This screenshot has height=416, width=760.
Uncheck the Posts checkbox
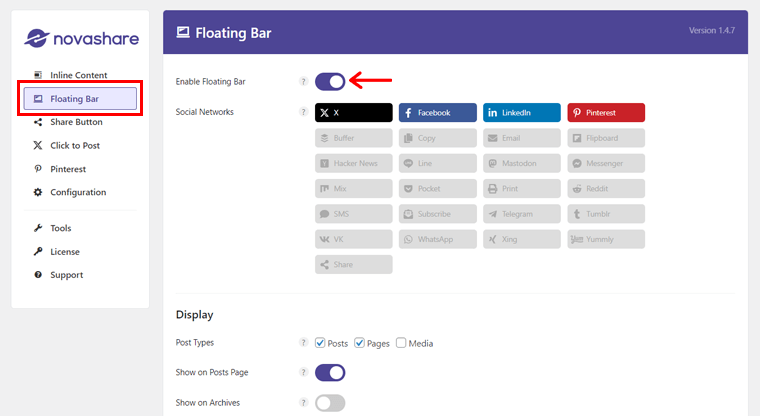(x=320, y=343)
